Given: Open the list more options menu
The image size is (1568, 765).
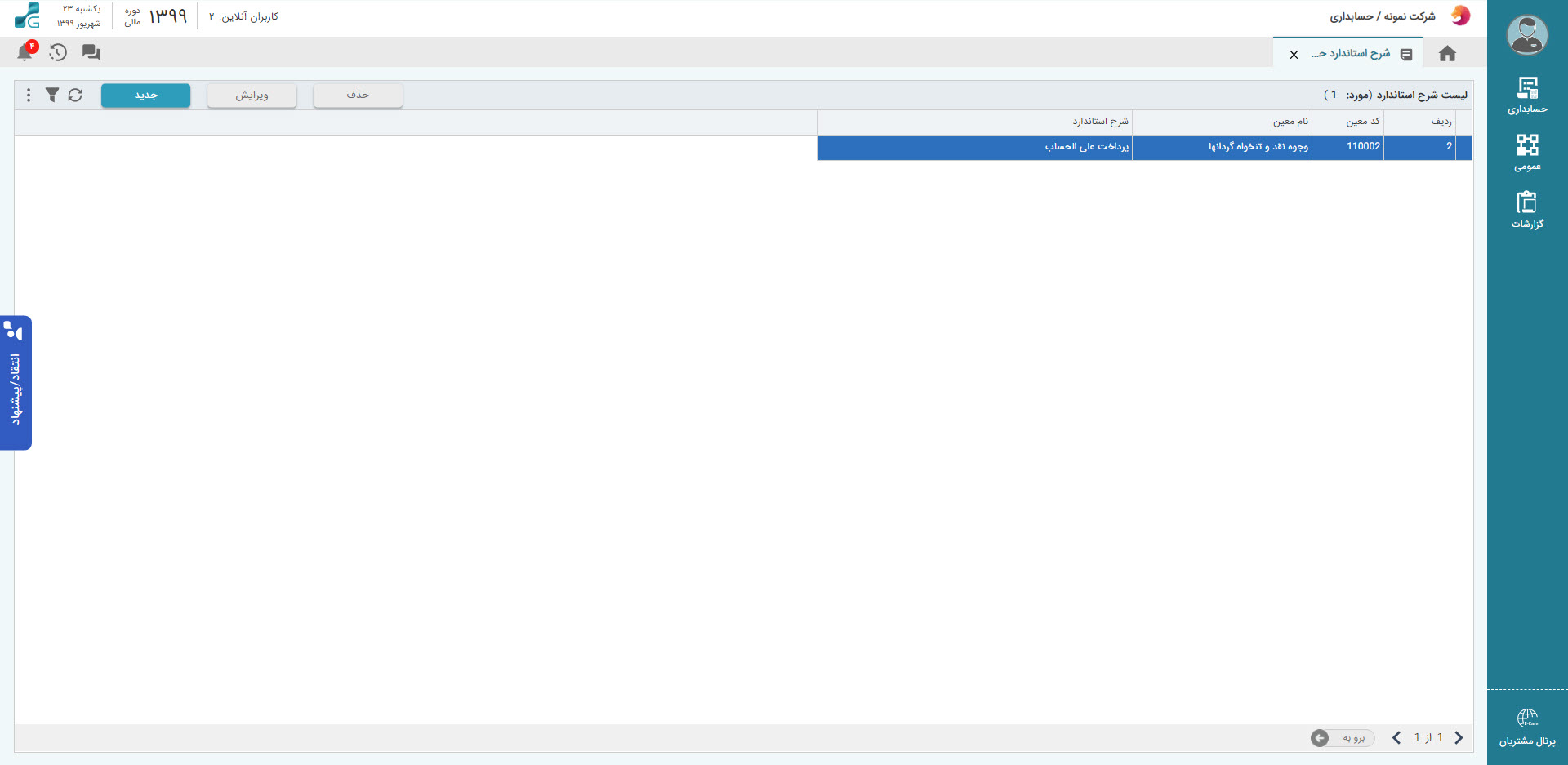Looking at the screenshot, I should tap(29, 95).
